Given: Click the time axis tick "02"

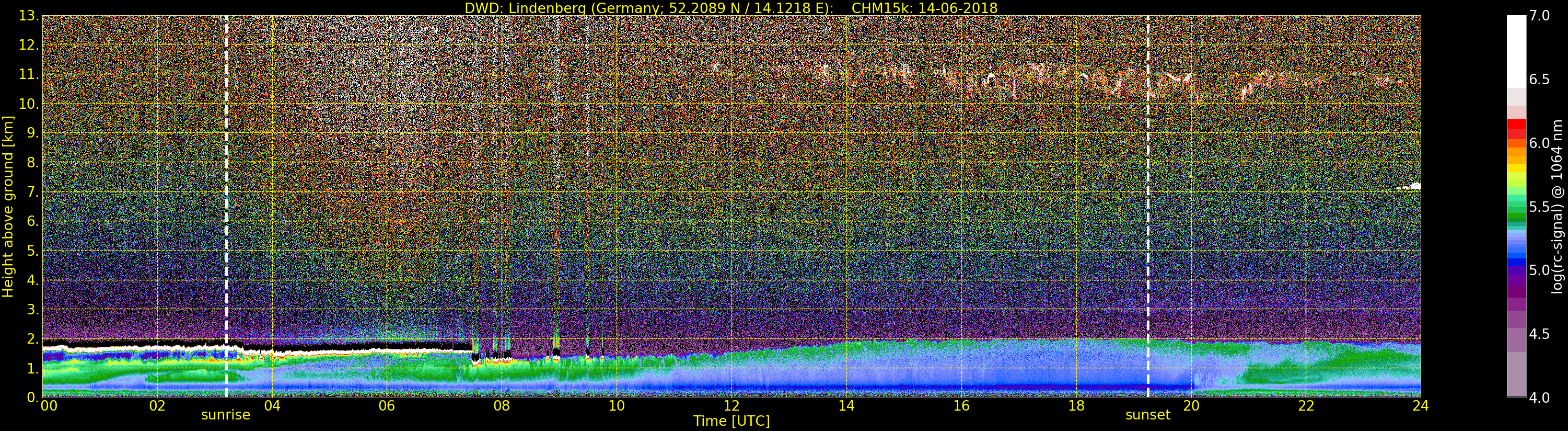Looking at the screenshot, I should 158,405.
